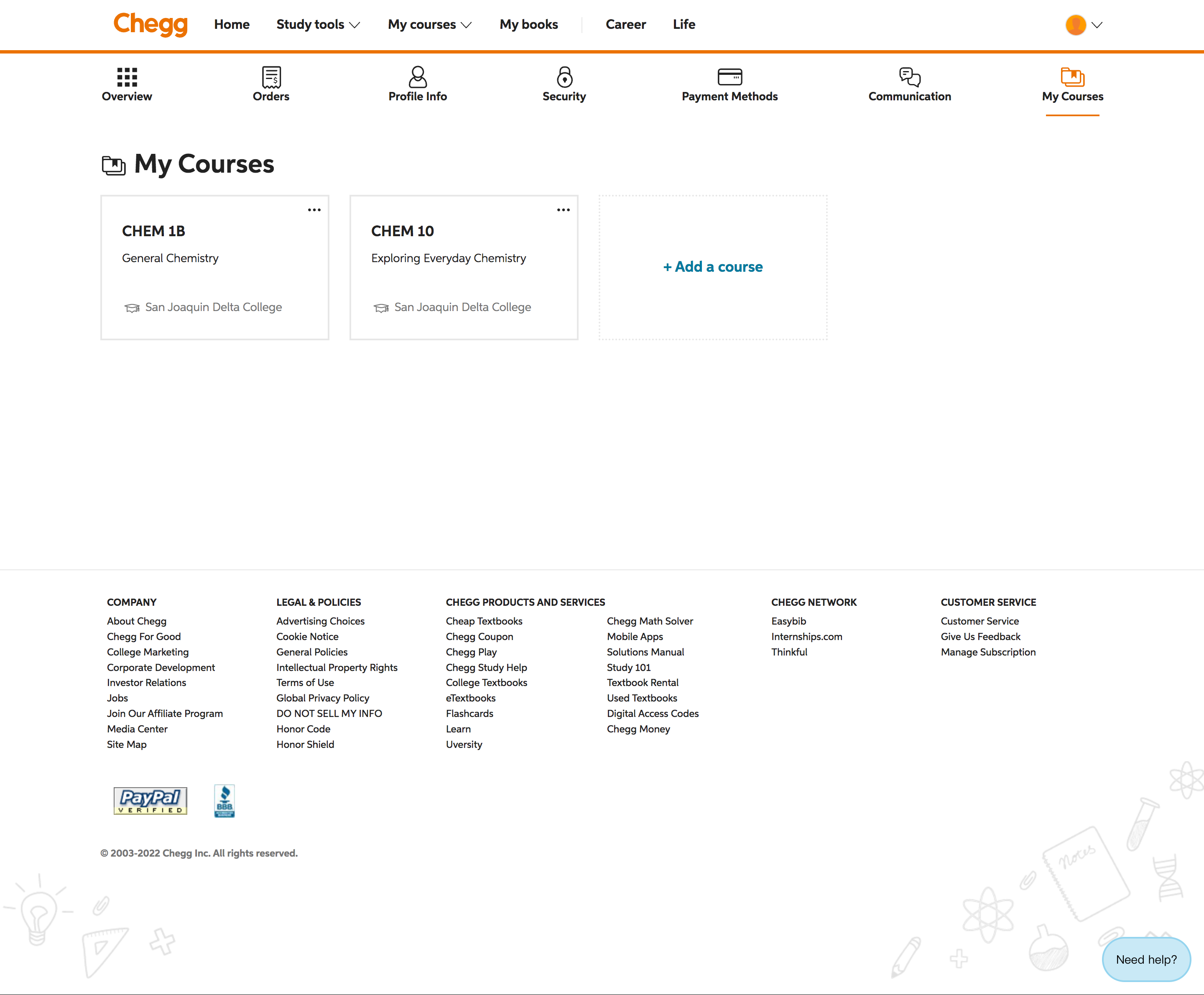Screen dimensions: 1204x995
Task: Open the CHEM 1B course title
Action: [x=153, y=231]
